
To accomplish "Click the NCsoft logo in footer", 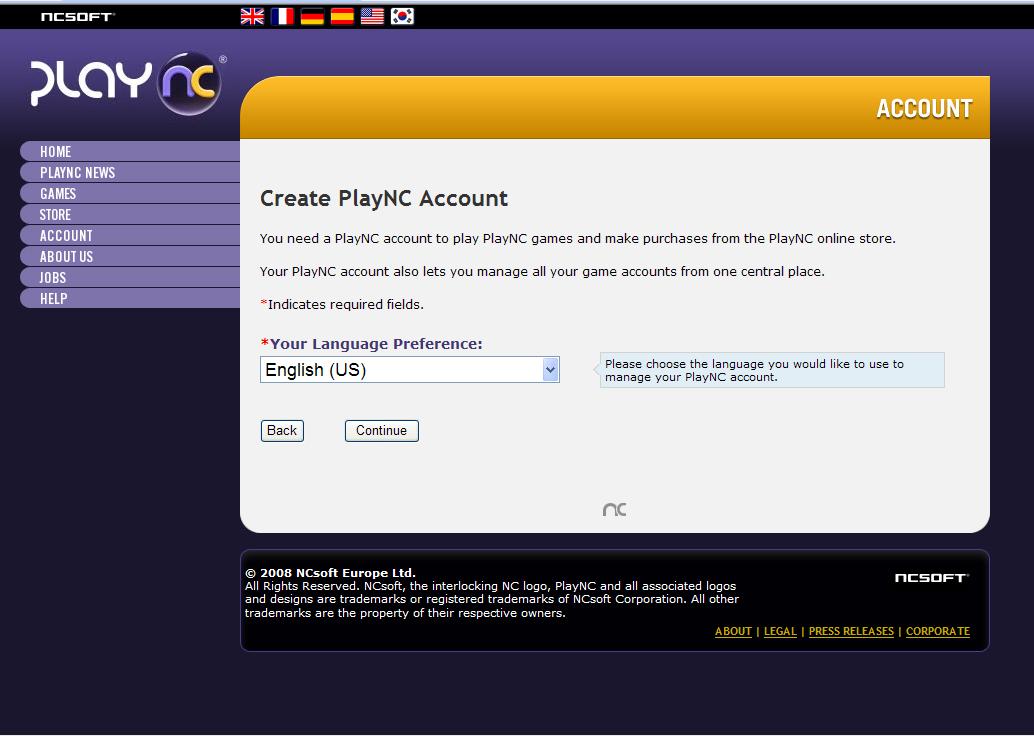I will tap(932, 578).
